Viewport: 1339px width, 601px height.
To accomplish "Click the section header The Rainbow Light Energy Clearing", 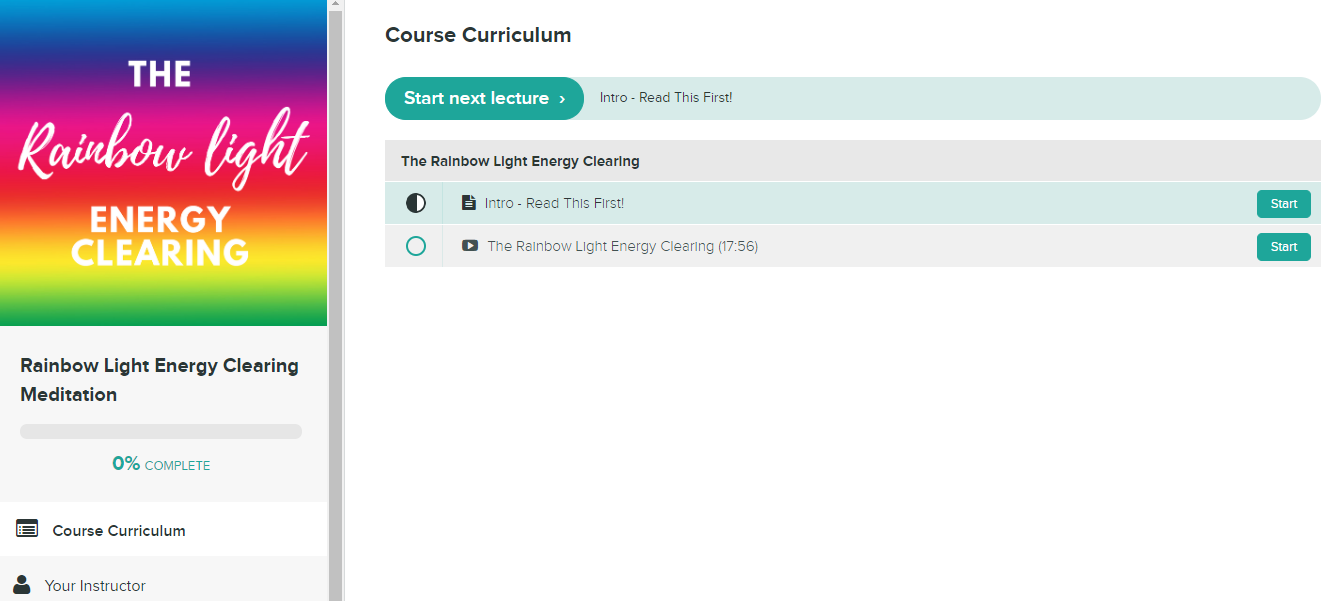I will [520, 161].
